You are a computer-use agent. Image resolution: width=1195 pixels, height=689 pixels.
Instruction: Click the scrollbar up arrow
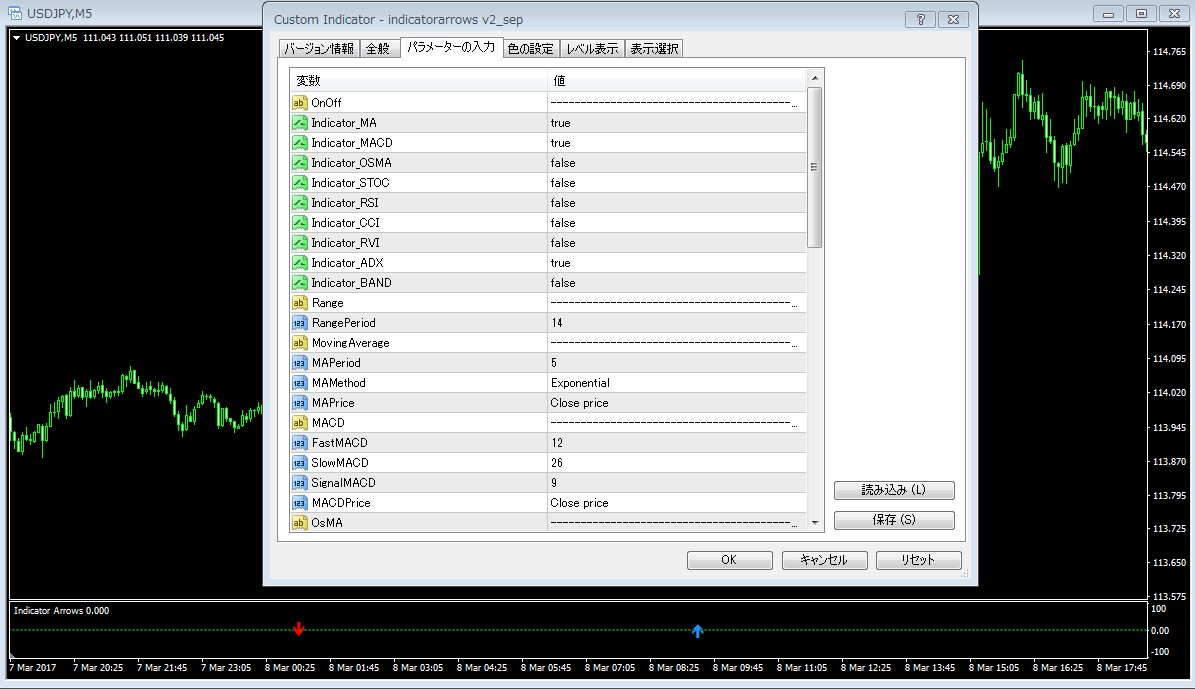815,78
